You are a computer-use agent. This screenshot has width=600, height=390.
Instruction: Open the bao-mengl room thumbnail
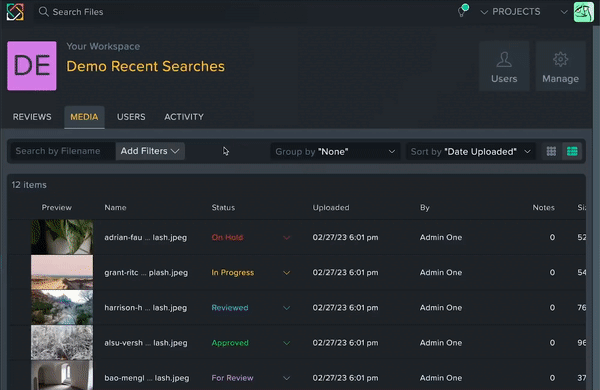62,375
